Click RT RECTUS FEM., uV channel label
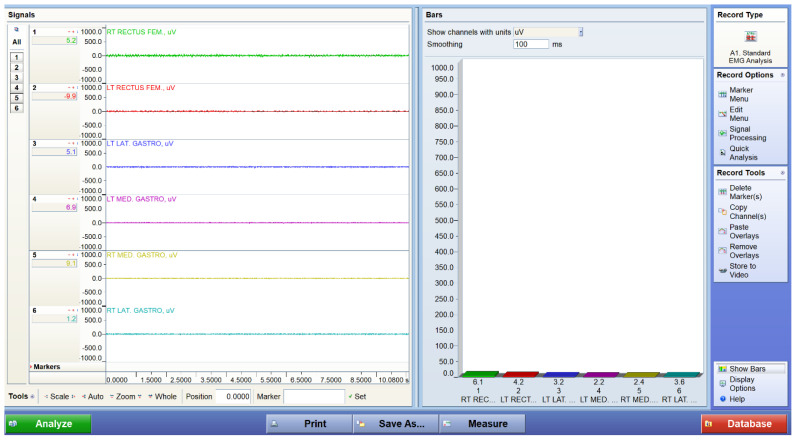This screenshot has width=796, height=440. (142, 31)
